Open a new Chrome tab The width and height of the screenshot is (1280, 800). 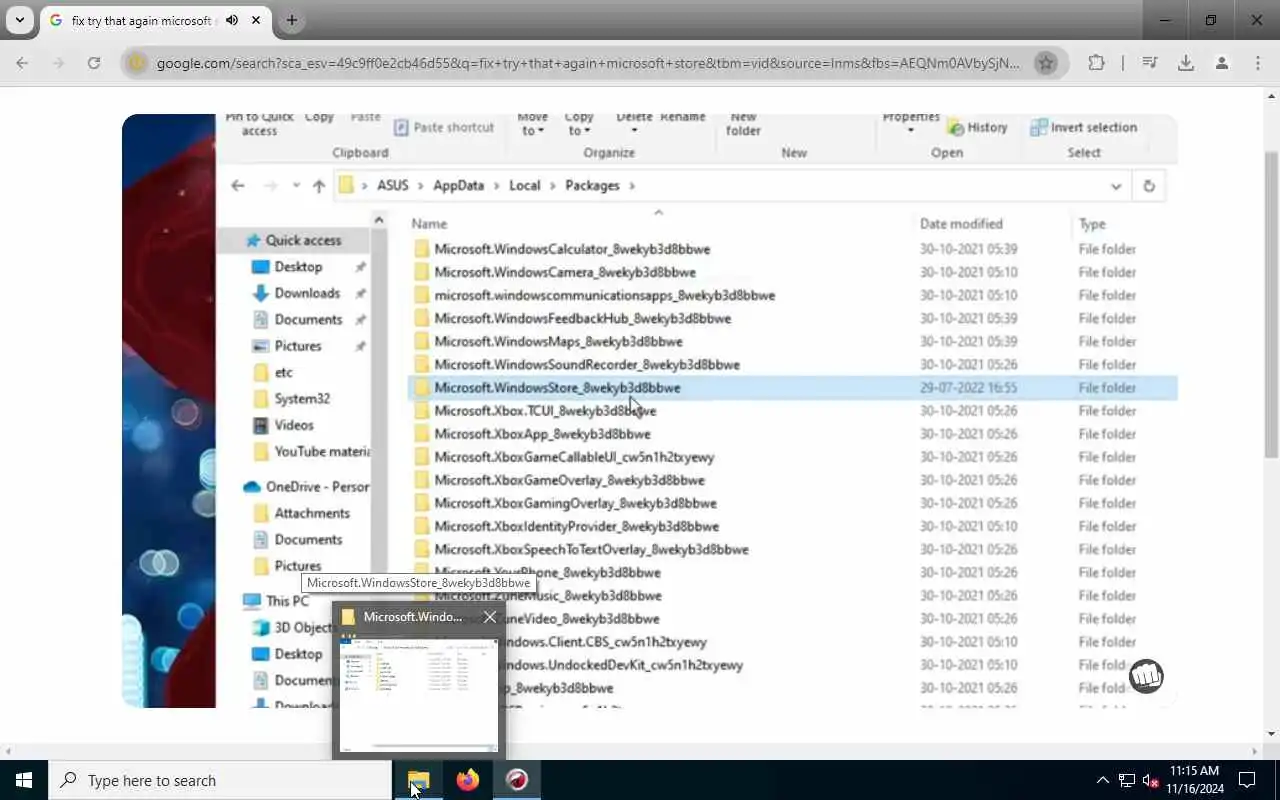pos(291,20)
